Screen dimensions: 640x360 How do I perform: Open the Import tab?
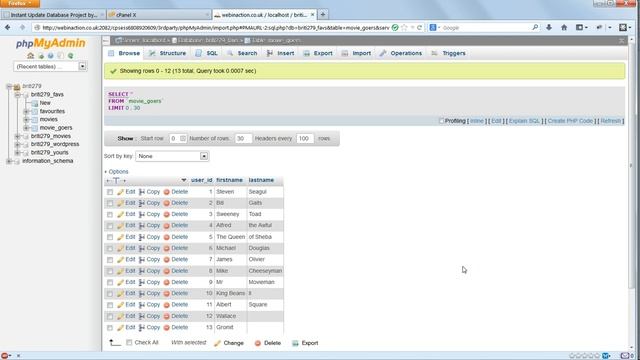point(356,53)
